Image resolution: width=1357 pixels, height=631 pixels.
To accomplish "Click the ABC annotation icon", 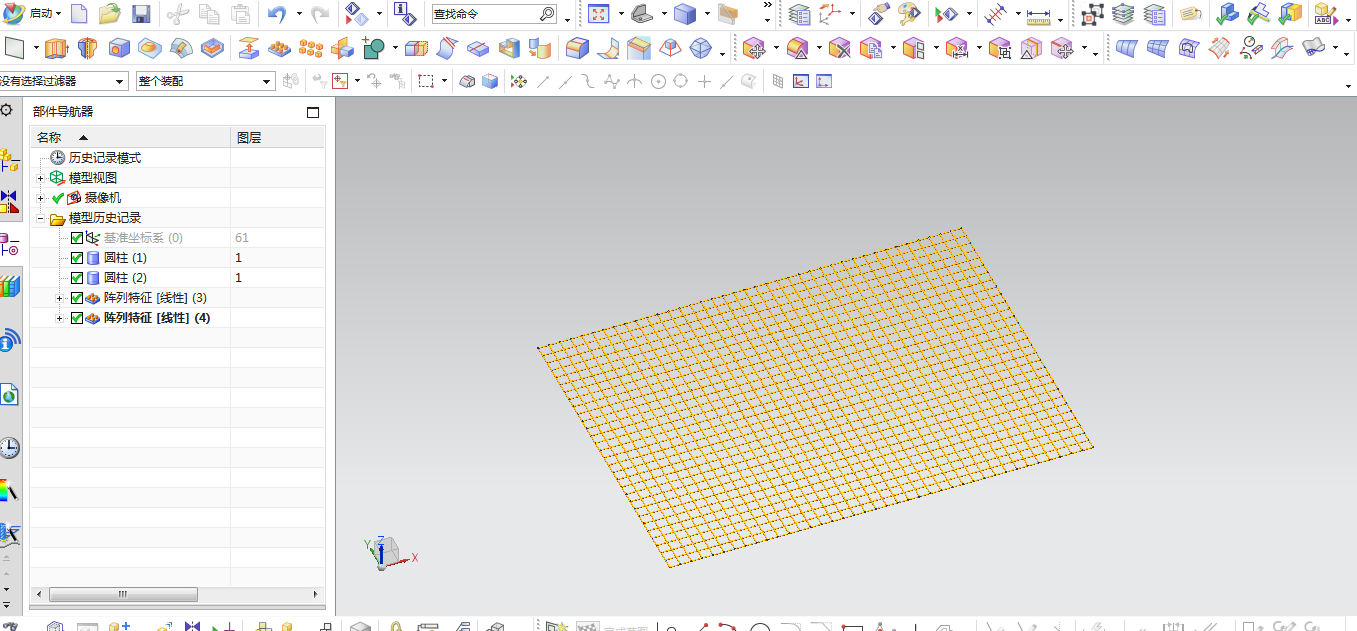I will (x=1325, y=14).
